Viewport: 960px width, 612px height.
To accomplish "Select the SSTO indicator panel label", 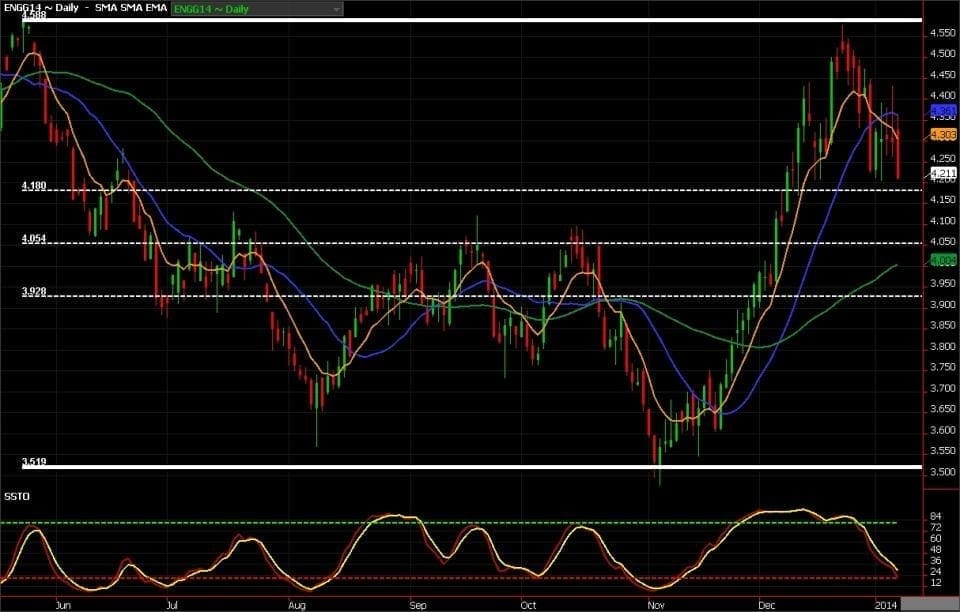I will click(x=16, y=496).
